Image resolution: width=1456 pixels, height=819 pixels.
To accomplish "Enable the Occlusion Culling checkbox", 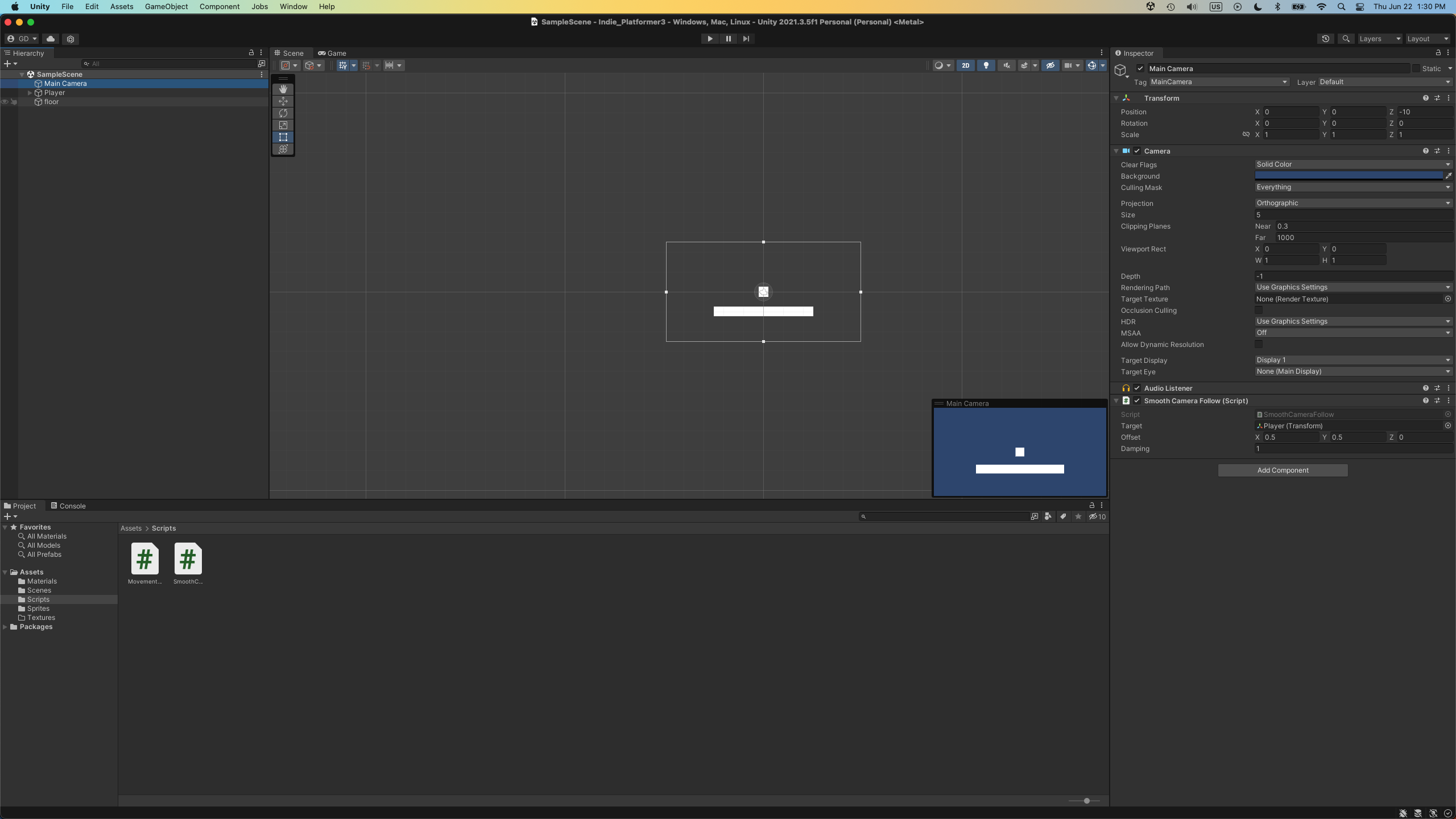I will click(1259, 311).
